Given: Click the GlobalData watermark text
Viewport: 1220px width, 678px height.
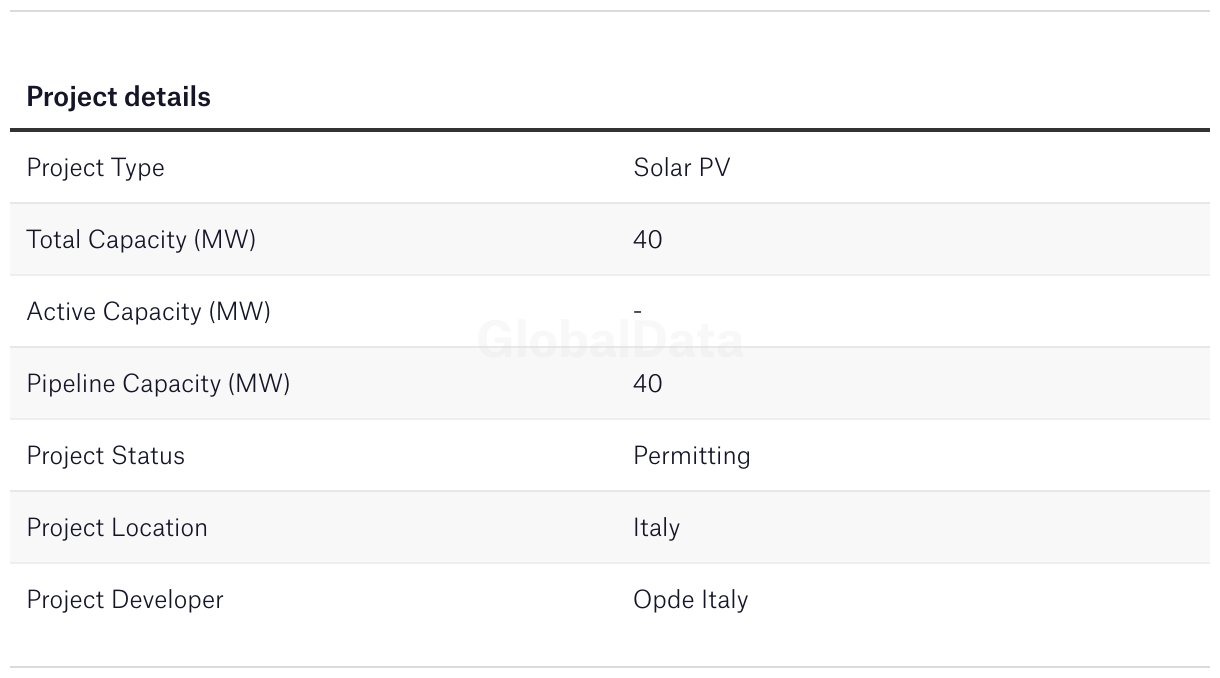Looking at the screenshot, I should 610,341.
